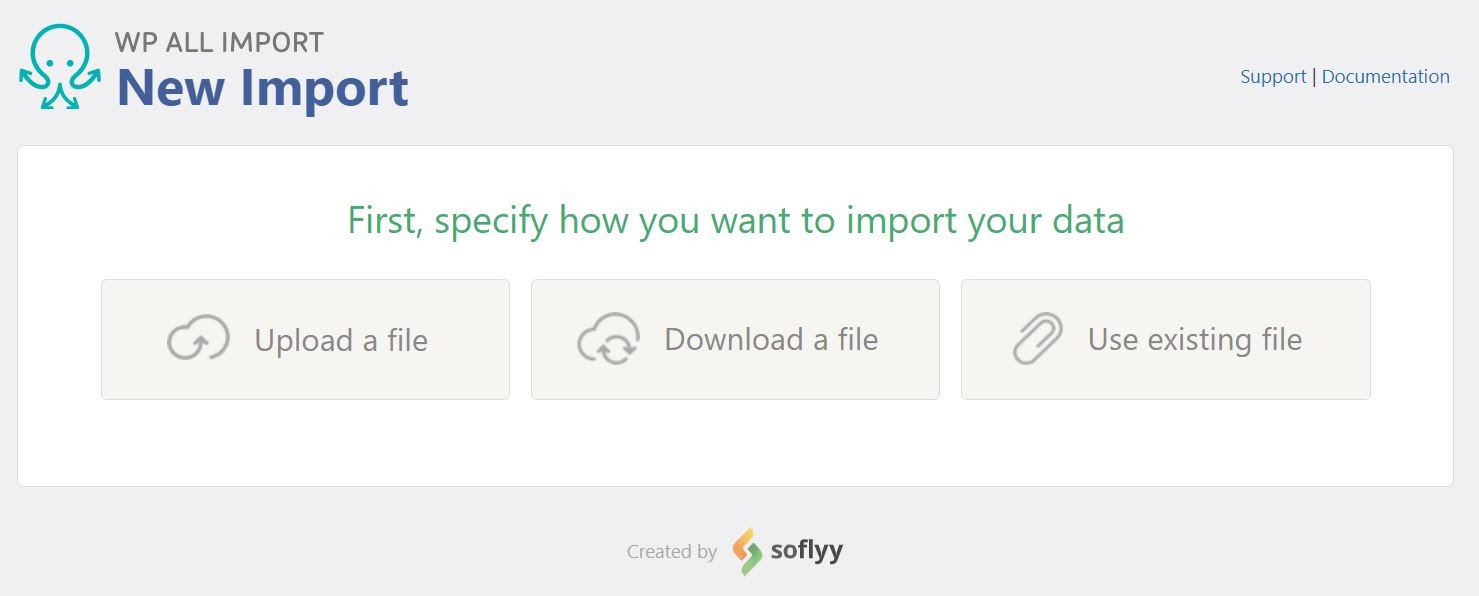Click the paperclip icon for existing files
Screen dimensions: 1479x596
1040,338
